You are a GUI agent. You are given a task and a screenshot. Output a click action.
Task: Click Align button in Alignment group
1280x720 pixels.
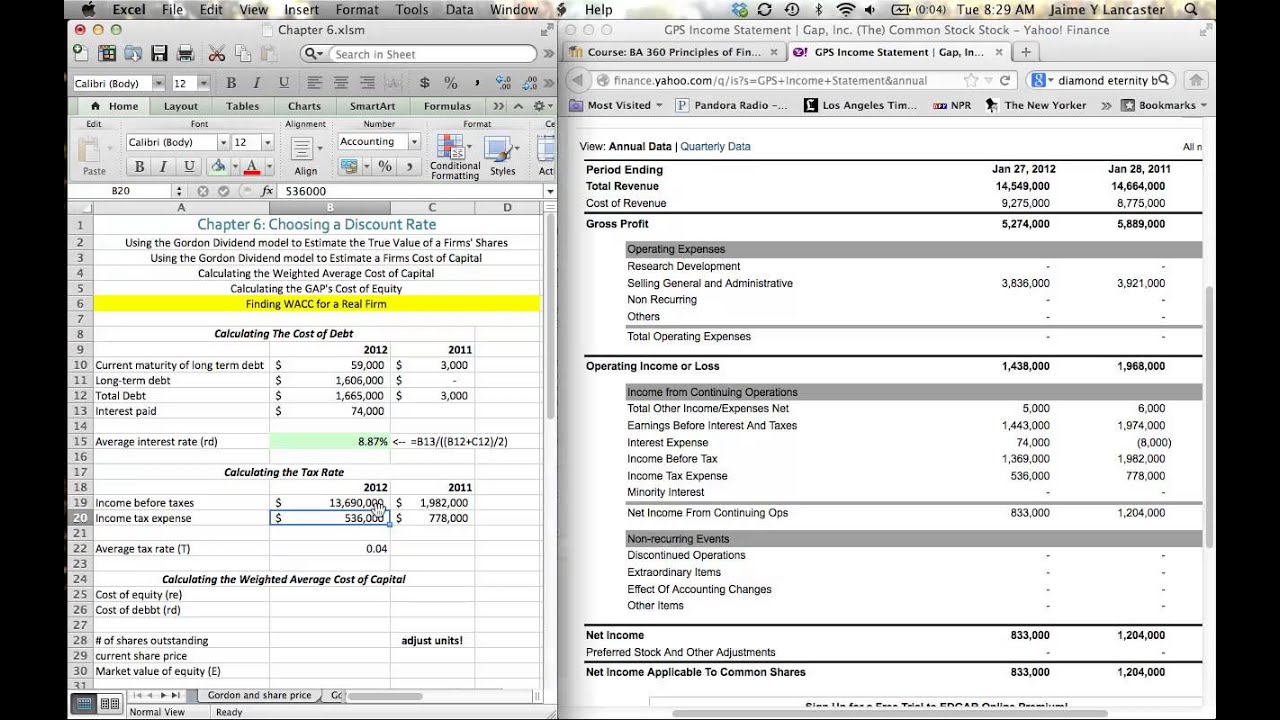[305, 156]
